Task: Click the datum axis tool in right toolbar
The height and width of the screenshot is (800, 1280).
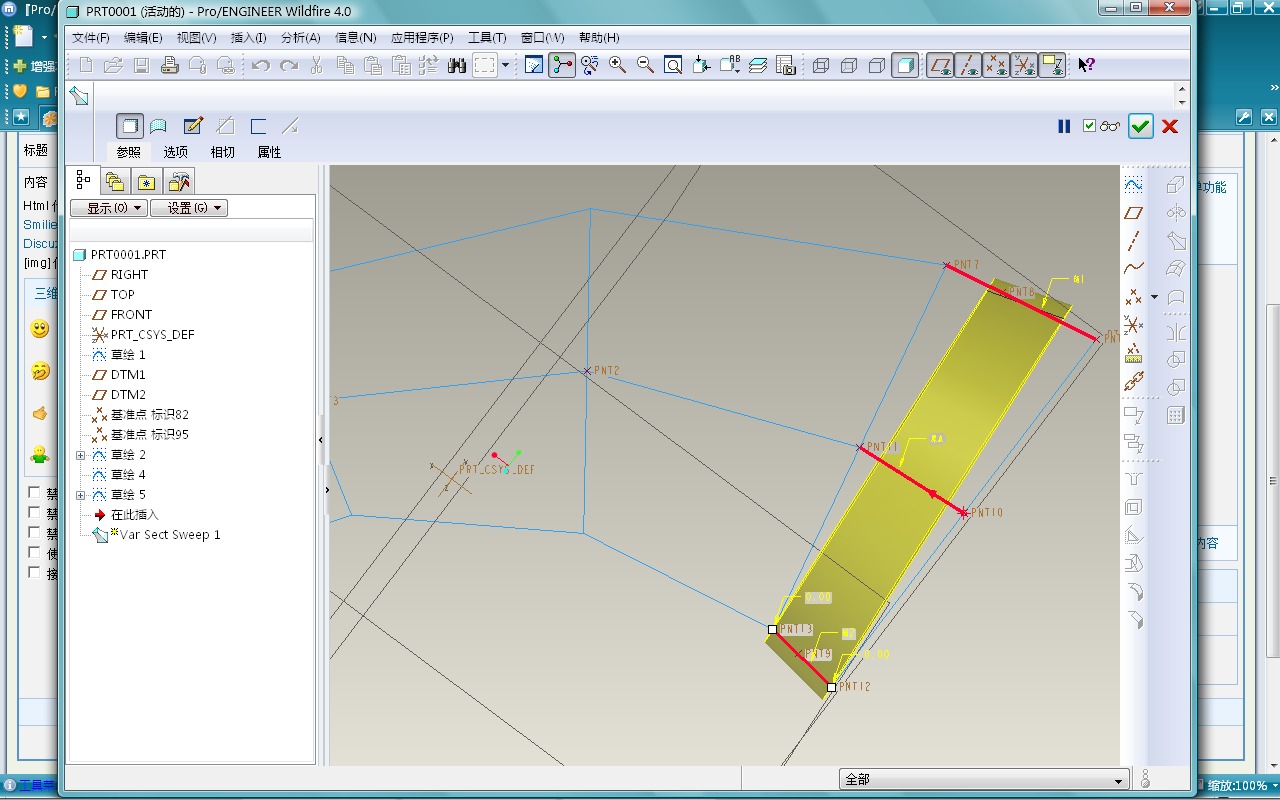Action: [x=1133, y=241]
